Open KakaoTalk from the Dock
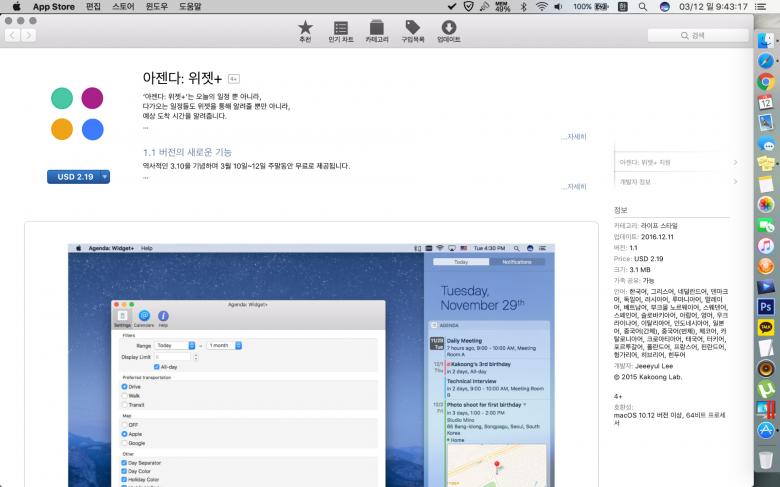 pyautogui.click(x=766, y=327)
